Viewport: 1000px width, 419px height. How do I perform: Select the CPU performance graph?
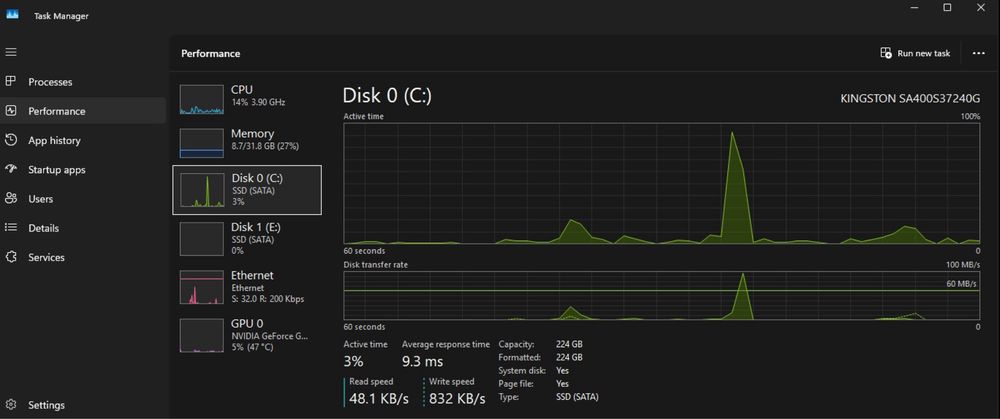tap(202, 100)
